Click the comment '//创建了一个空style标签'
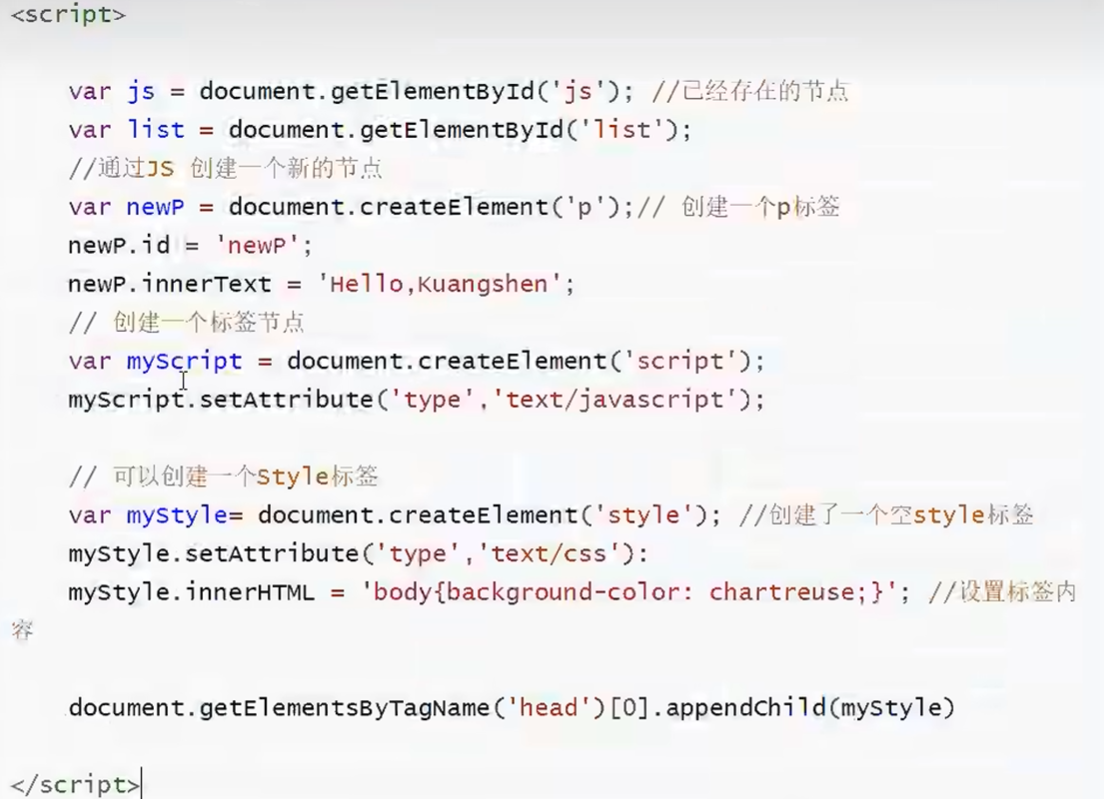 886,515
